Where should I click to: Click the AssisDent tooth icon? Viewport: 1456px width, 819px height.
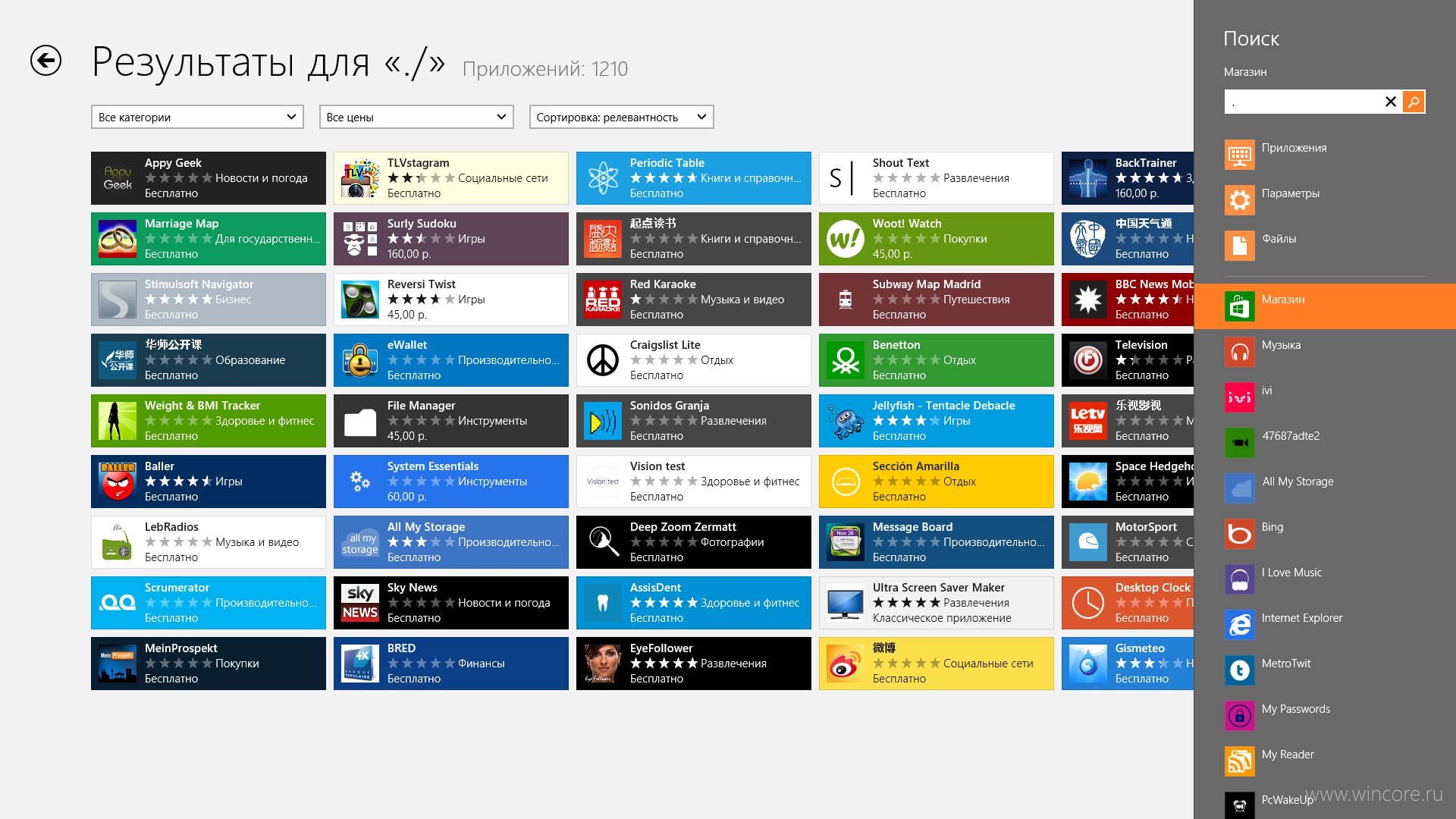click(603, 603)
